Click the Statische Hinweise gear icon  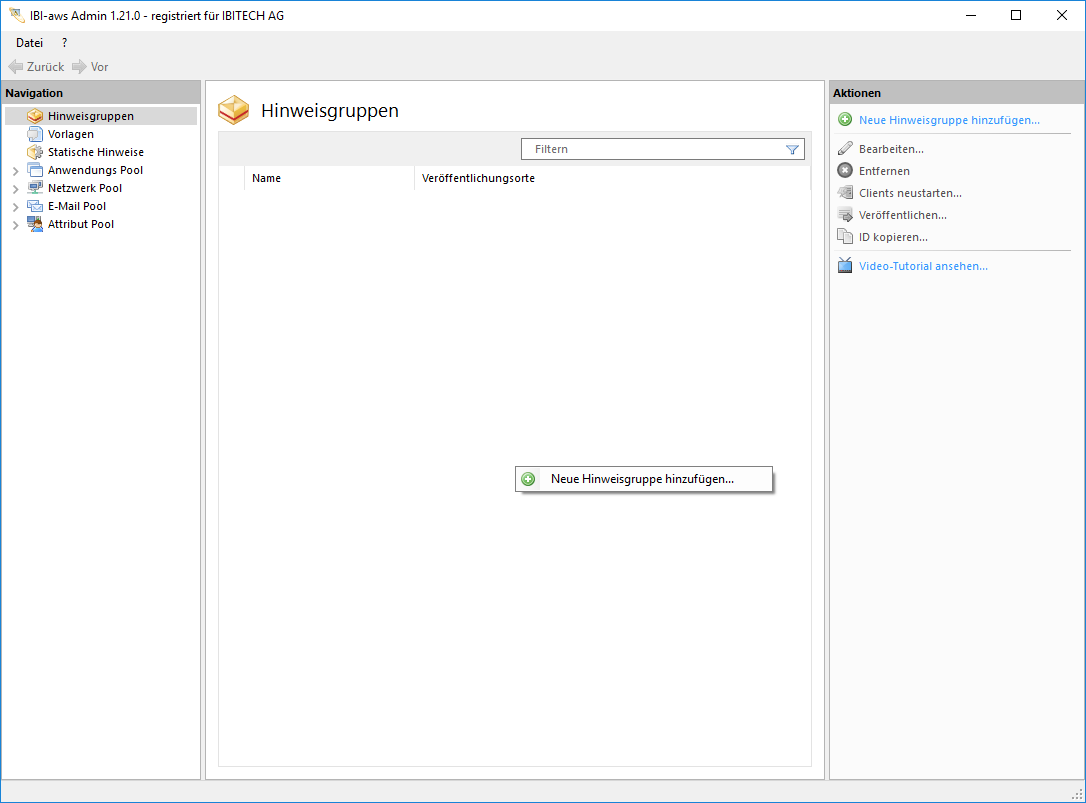coord(35,152)
